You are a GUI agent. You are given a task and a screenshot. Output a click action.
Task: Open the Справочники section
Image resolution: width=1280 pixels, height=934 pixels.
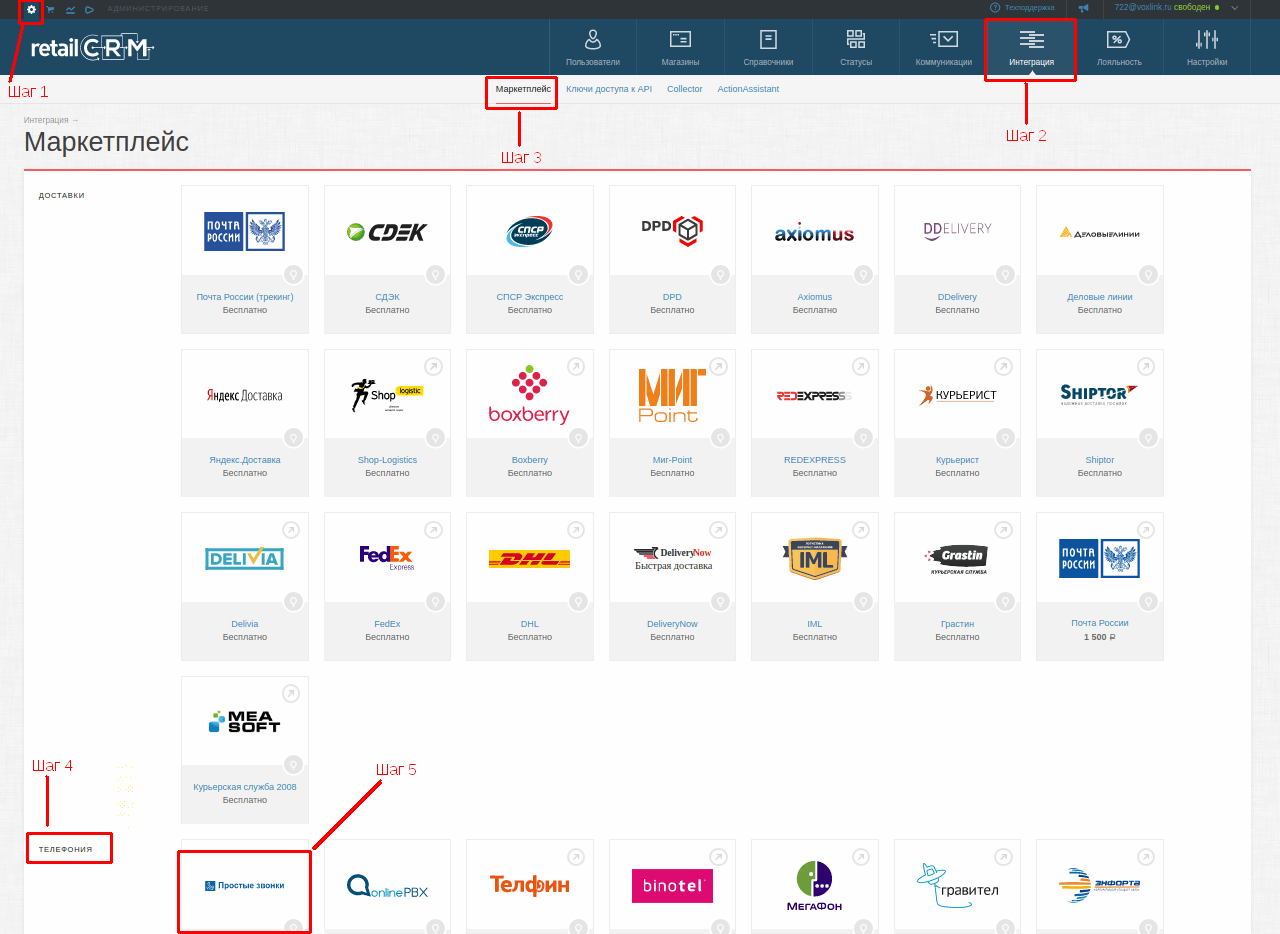[x=768, y=47]
